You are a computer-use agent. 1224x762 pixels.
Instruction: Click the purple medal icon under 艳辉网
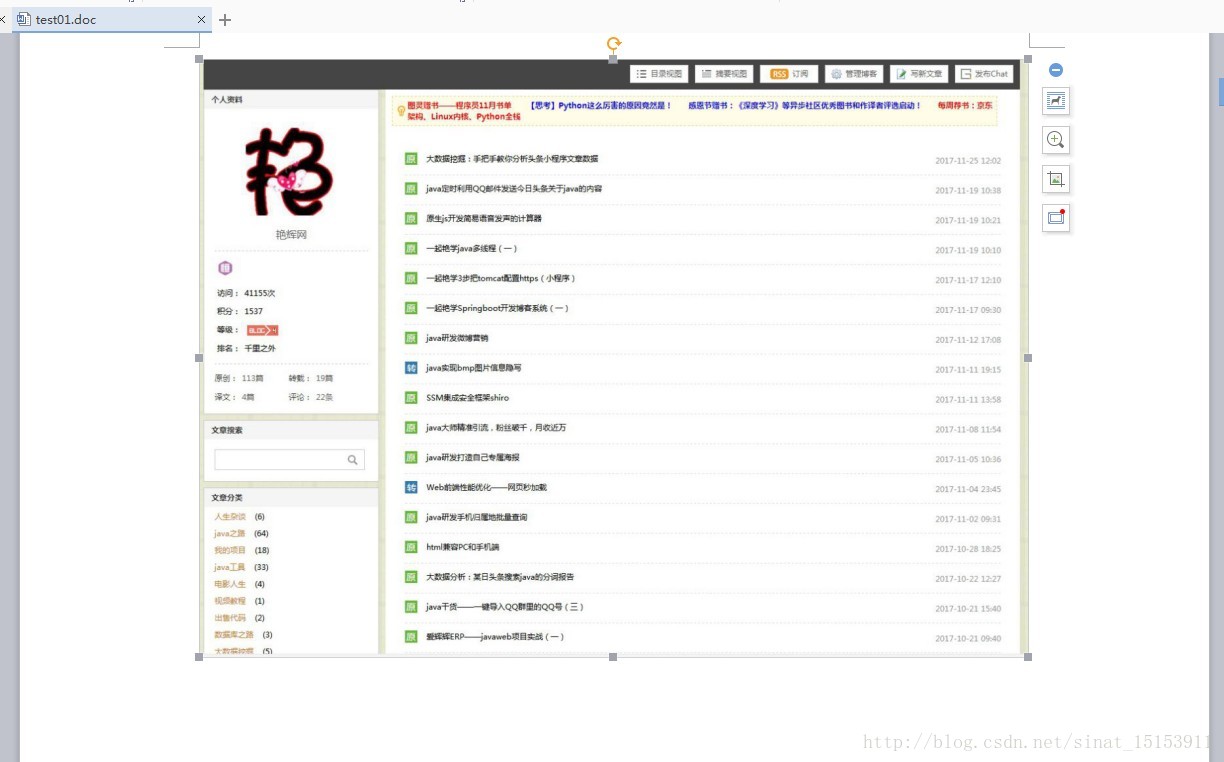point(225,268)
